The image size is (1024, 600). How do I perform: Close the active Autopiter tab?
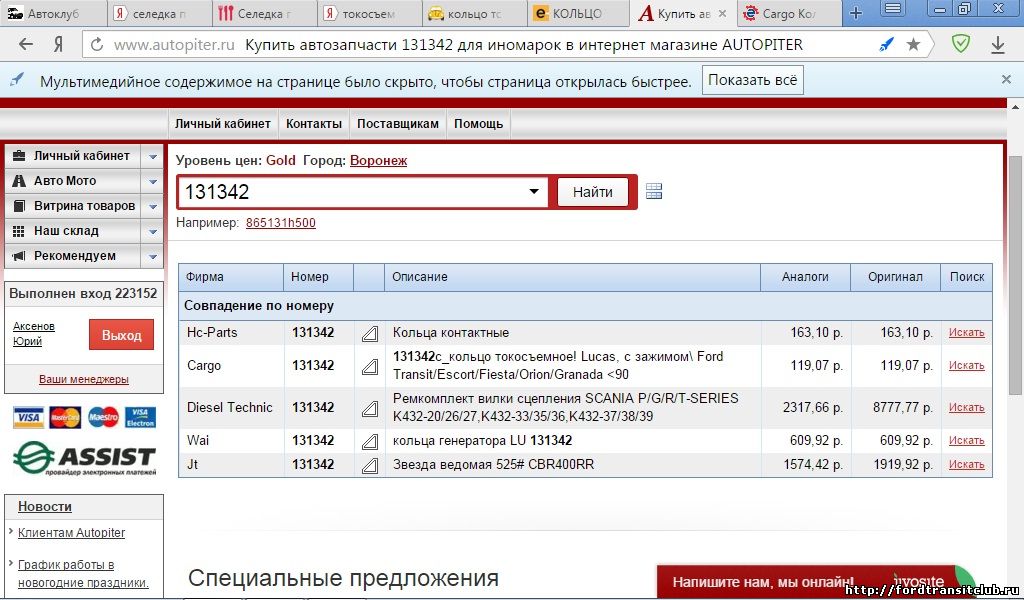tap(722, 13)
